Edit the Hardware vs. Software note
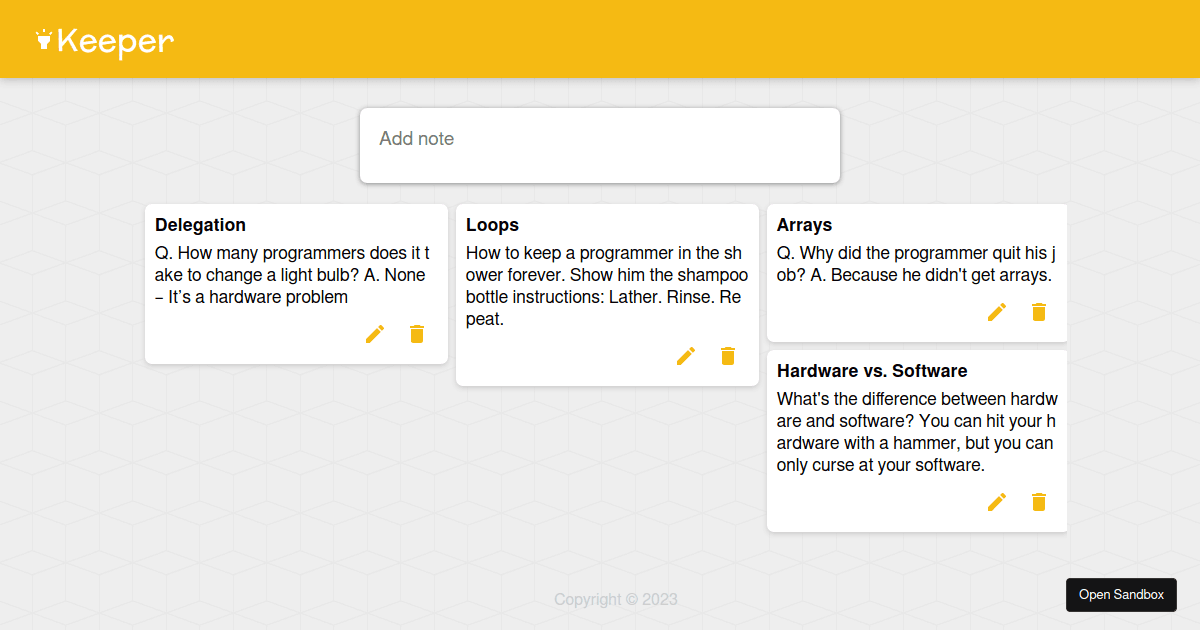Screen dimensions: 1200x630 [x=996, y=502]
